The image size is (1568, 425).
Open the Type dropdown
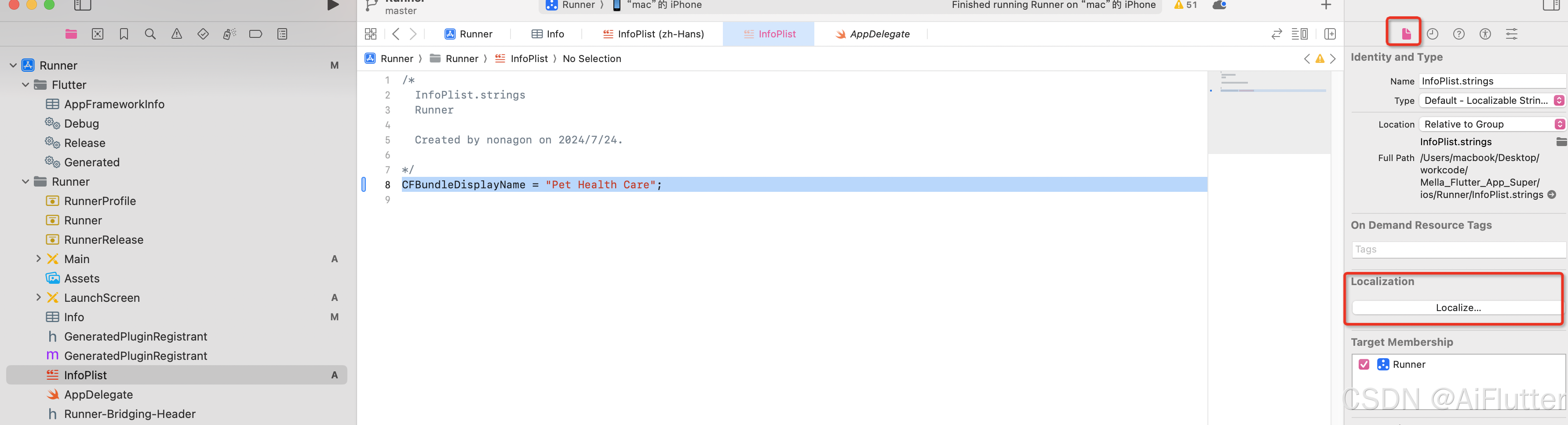pos(1492,100)
